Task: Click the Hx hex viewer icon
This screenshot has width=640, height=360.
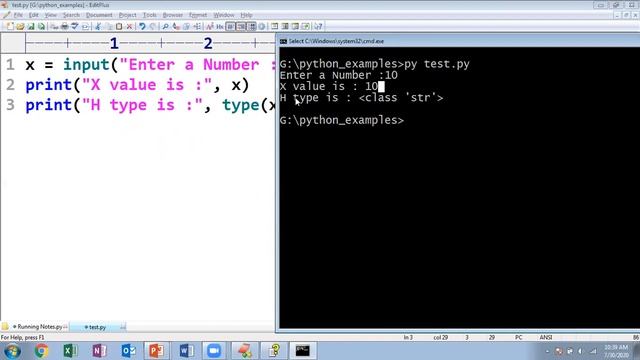Action: [220, 27]
